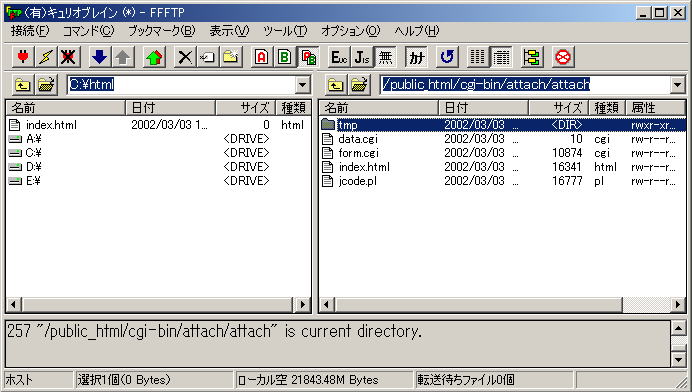Open the ヘルプ(H) menu
The image size is (692, 392).
[x=417, y=31]
